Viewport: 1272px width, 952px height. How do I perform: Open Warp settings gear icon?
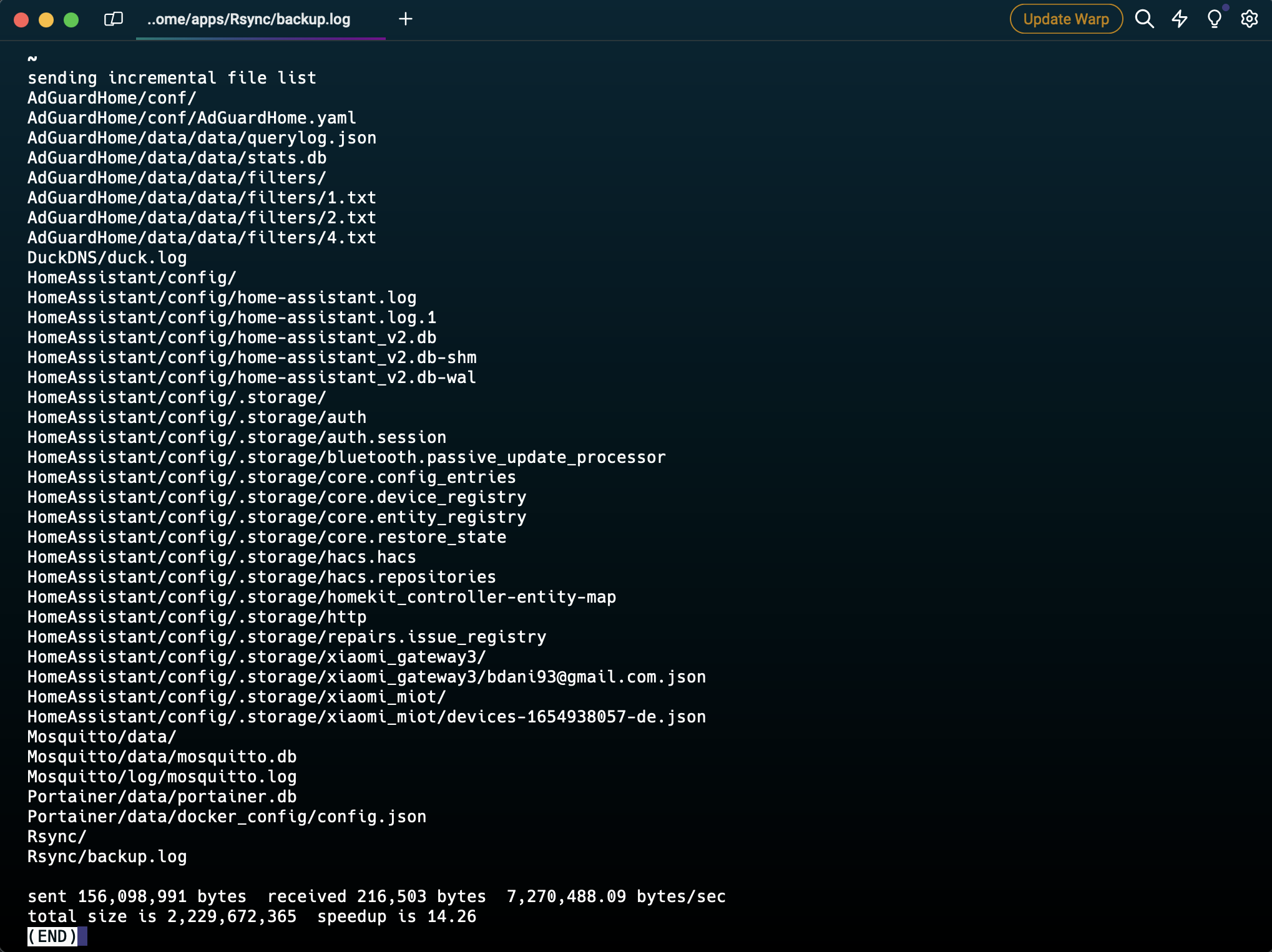click(x=1249, y=19)
